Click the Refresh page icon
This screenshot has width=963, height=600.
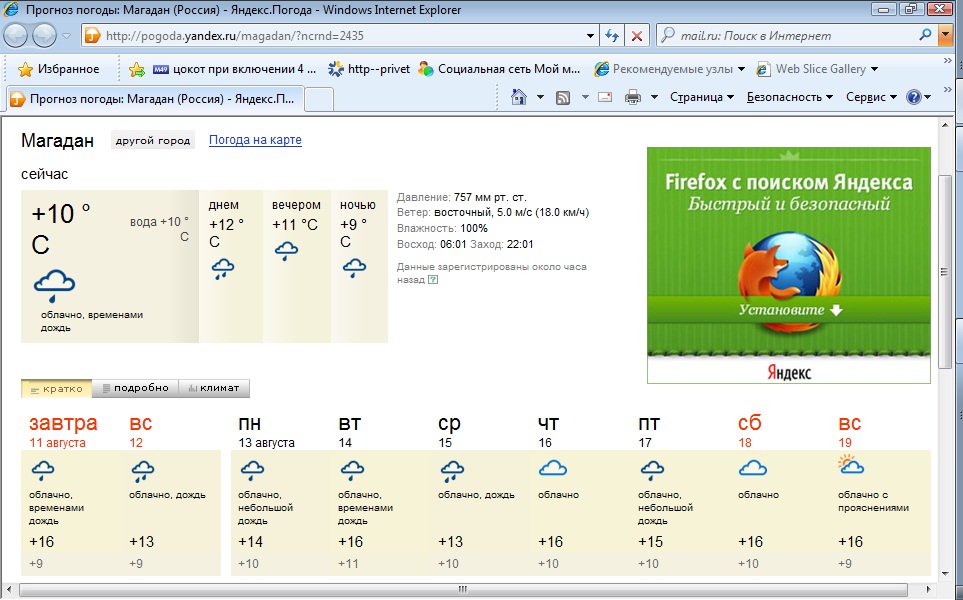[x=612, y=36]
